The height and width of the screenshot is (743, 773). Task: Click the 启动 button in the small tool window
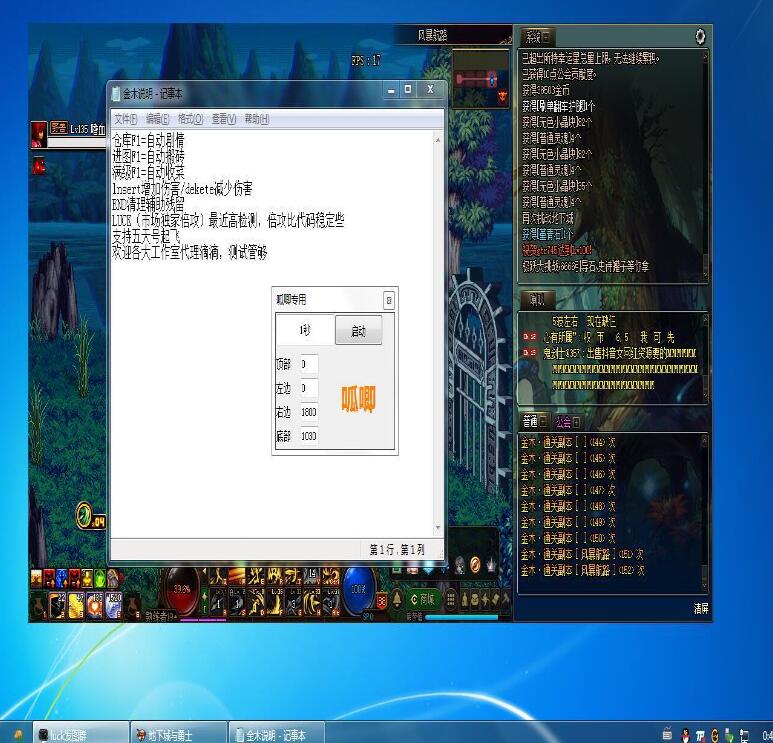click(x=358, y=330)
